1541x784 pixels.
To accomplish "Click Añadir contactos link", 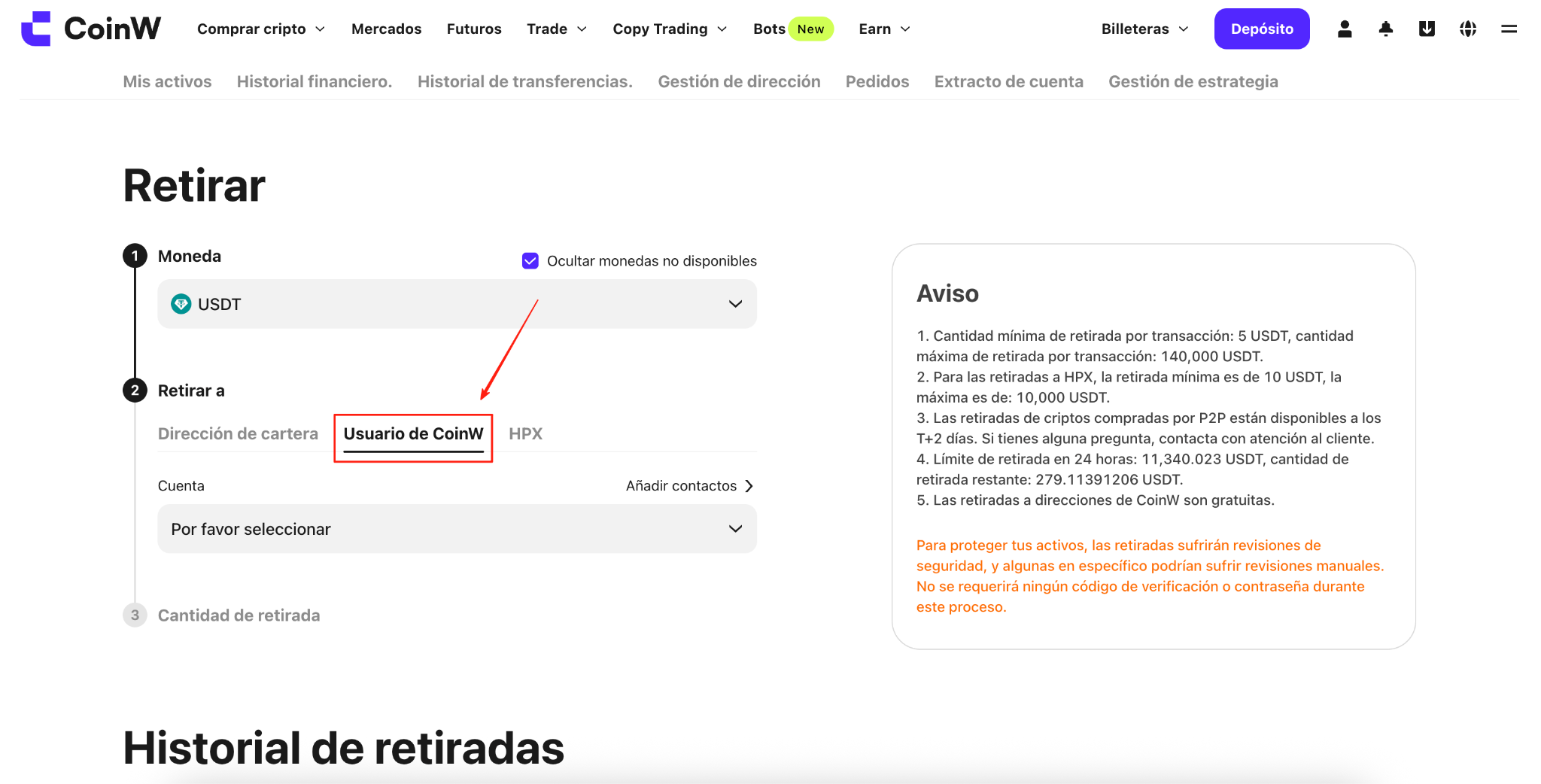I will click(x=690, y=486).
